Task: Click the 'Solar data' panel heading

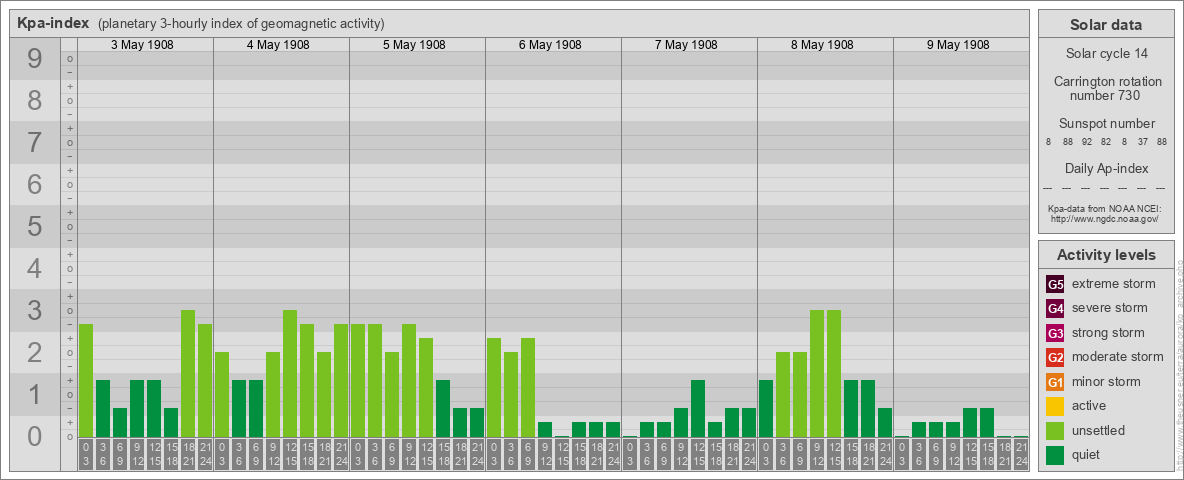Action: (x=1105, y=25)
